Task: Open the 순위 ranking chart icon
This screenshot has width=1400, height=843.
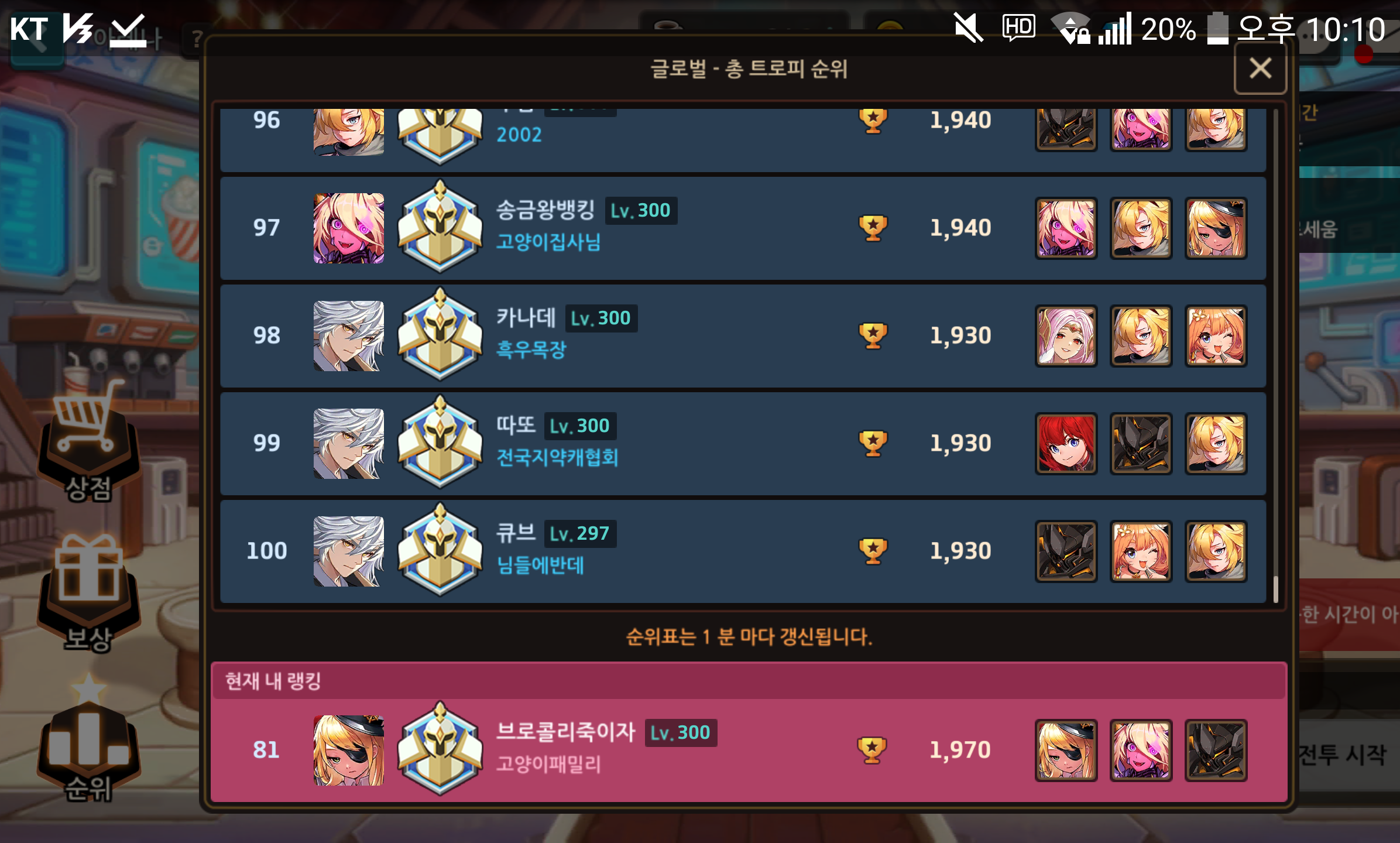Action: (88, 741)
